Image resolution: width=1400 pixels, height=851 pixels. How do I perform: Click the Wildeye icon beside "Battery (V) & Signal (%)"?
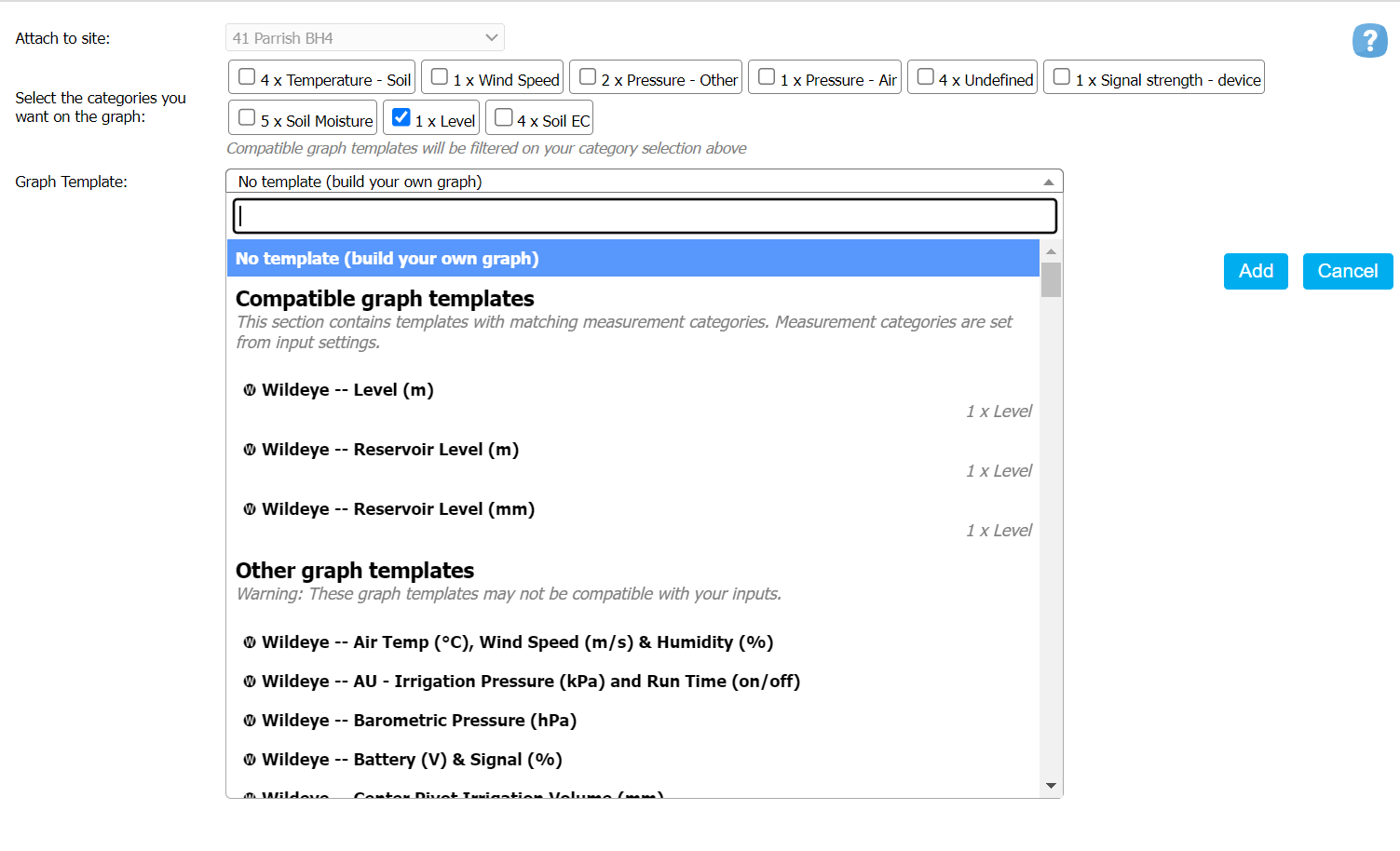pyautogui.click(x=249, y=759)
